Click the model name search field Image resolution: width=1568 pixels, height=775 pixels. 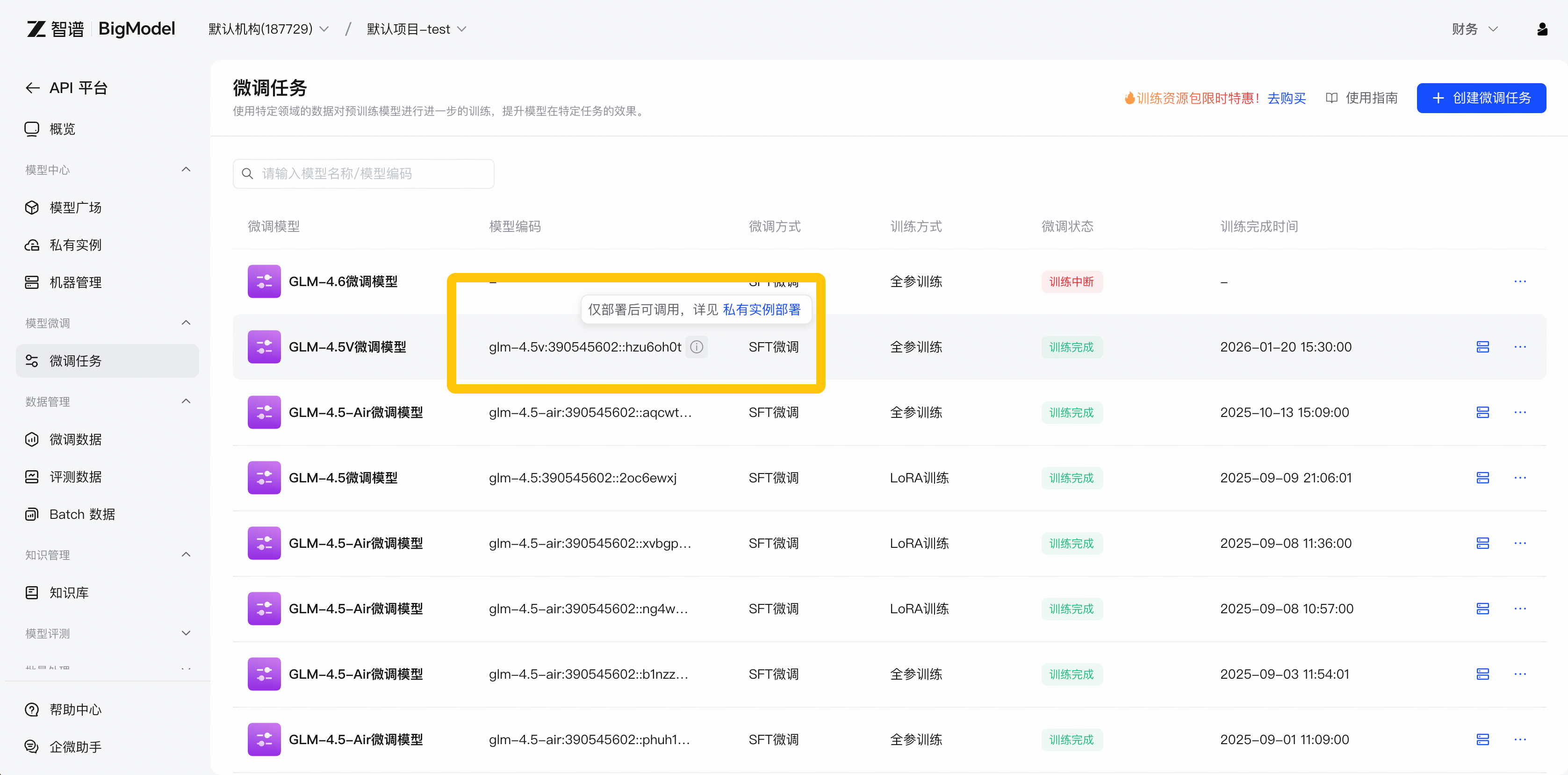(x=363, y=174)
